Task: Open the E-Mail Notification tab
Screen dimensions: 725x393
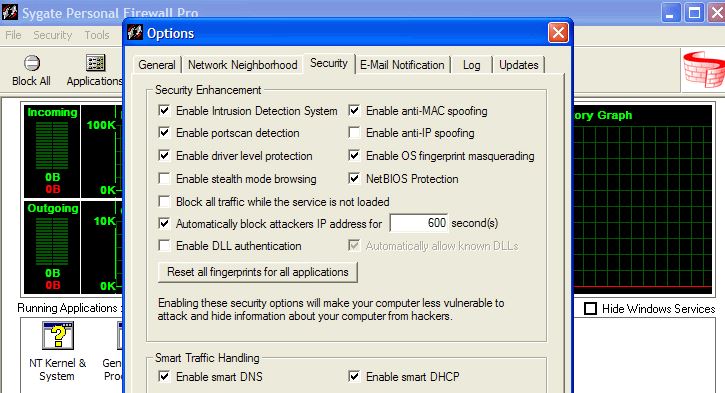Action: point(402,65)
